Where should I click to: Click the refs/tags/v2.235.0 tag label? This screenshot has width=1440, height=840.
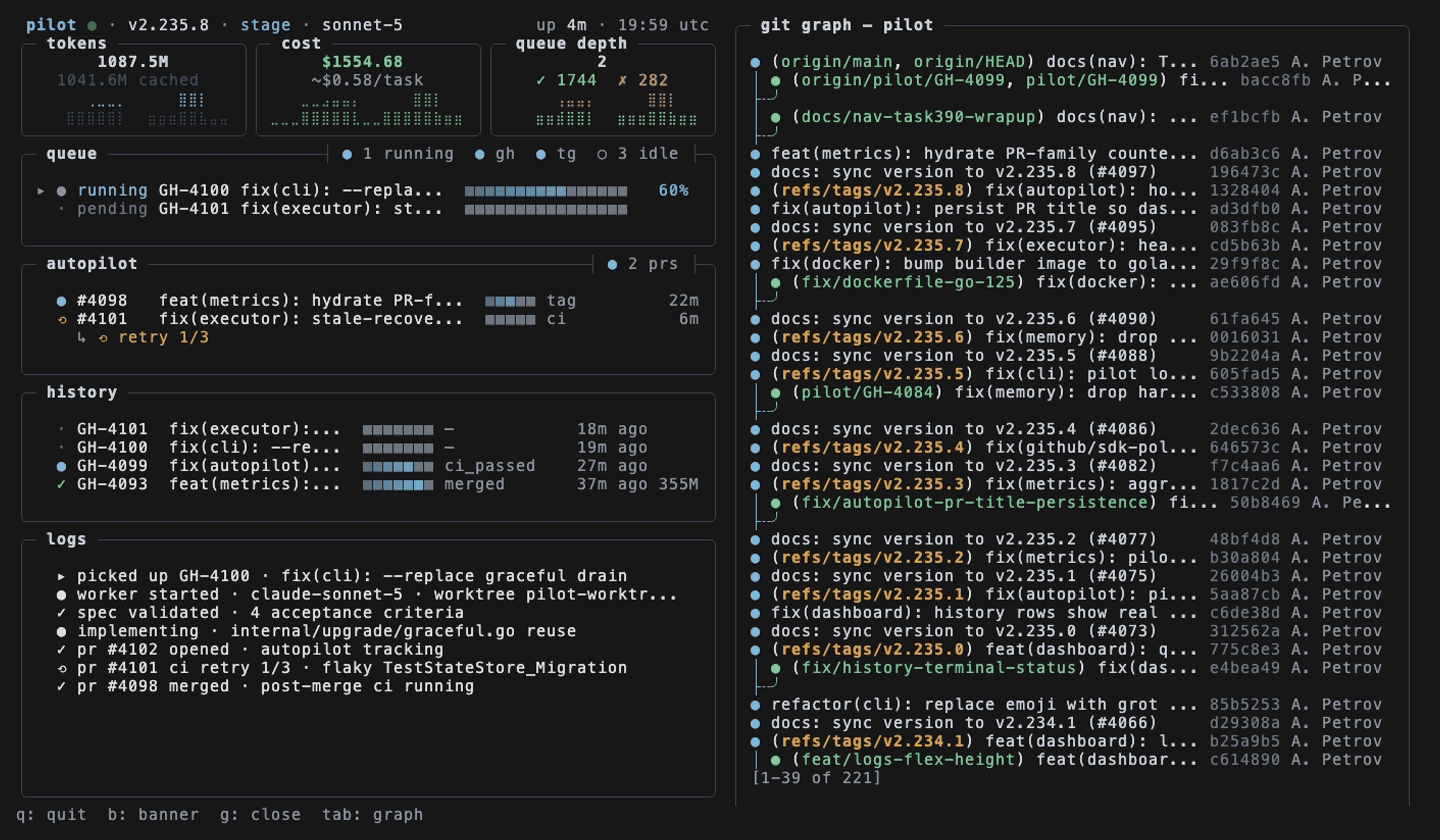[873, 650]
